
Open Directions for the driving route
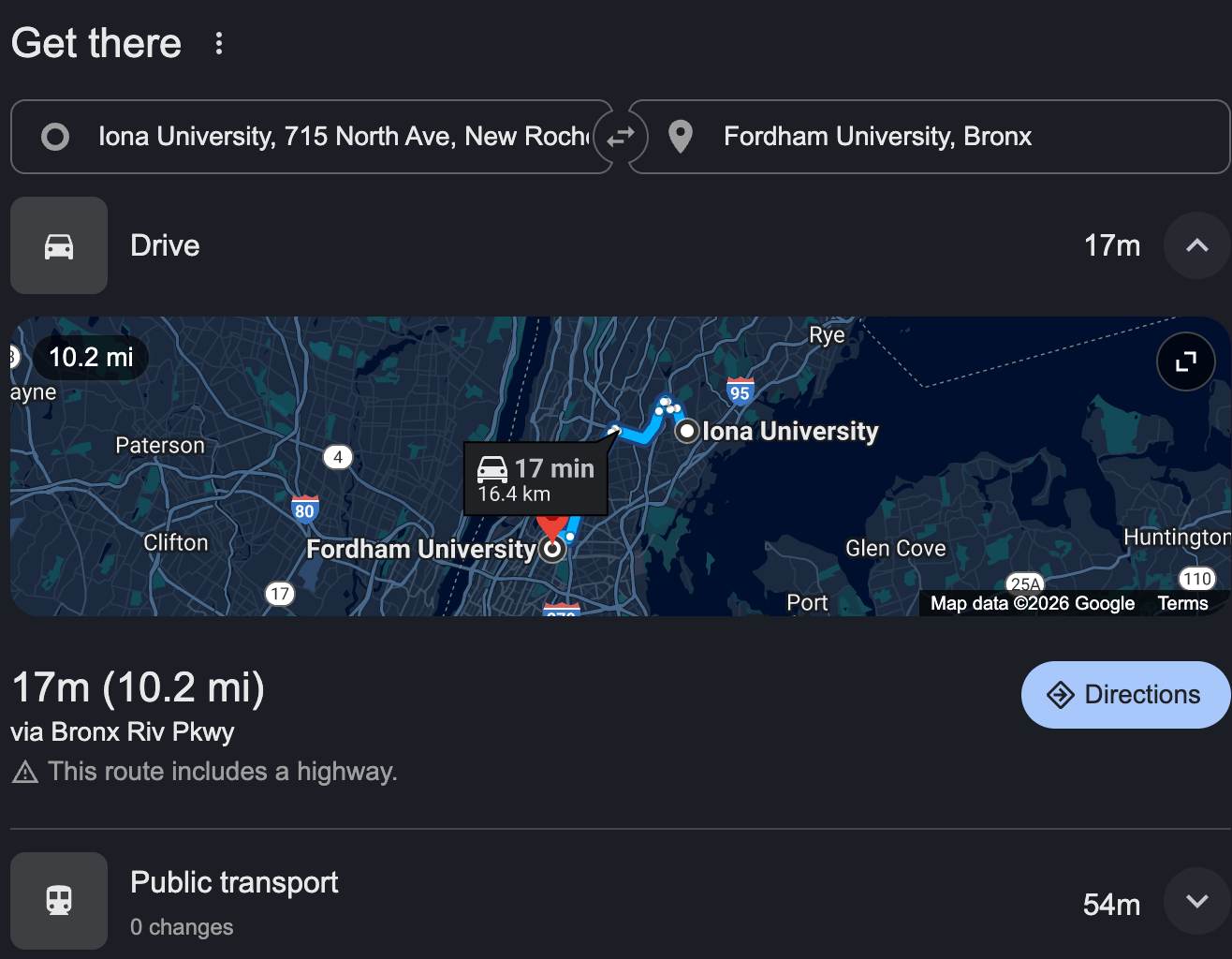pos(1125,695)
